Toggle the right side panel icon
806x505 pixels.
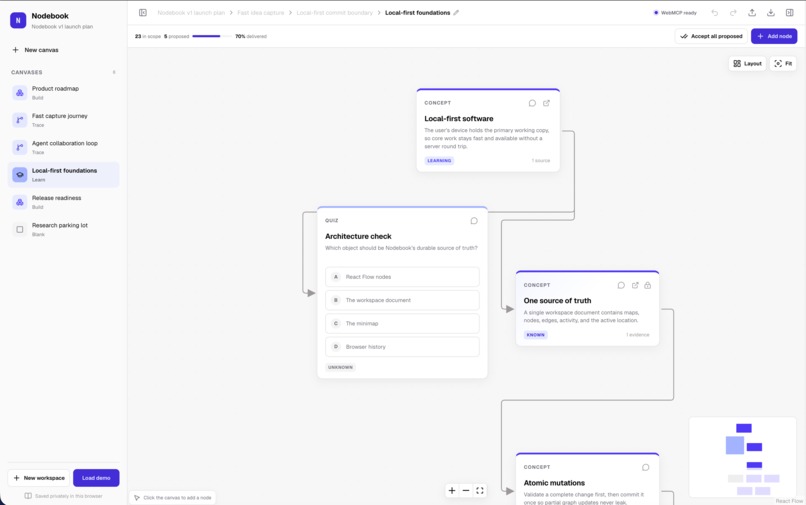(x=790, y=12)
